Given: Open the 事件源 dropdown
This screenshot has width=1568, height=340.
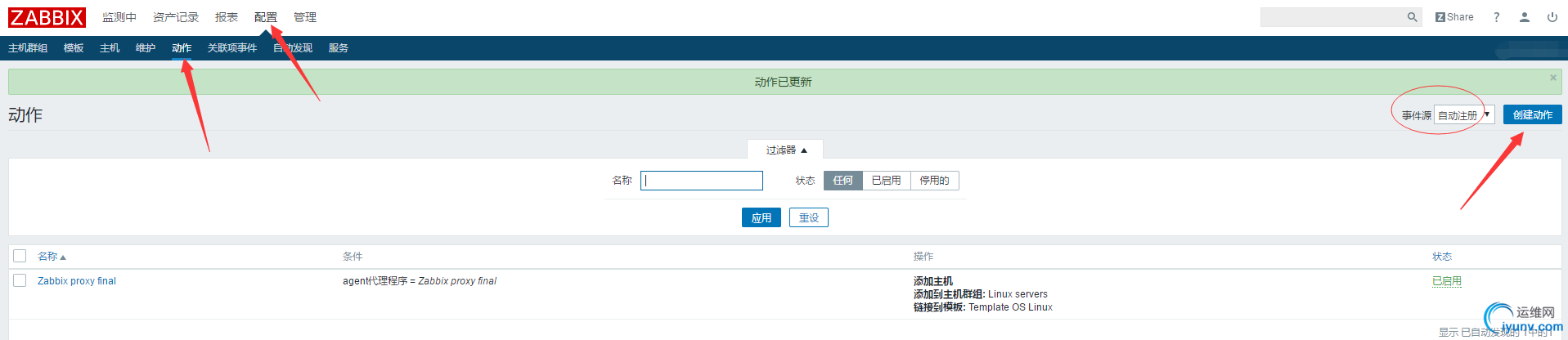Looking at the screenshot, I should point(1464,115).
